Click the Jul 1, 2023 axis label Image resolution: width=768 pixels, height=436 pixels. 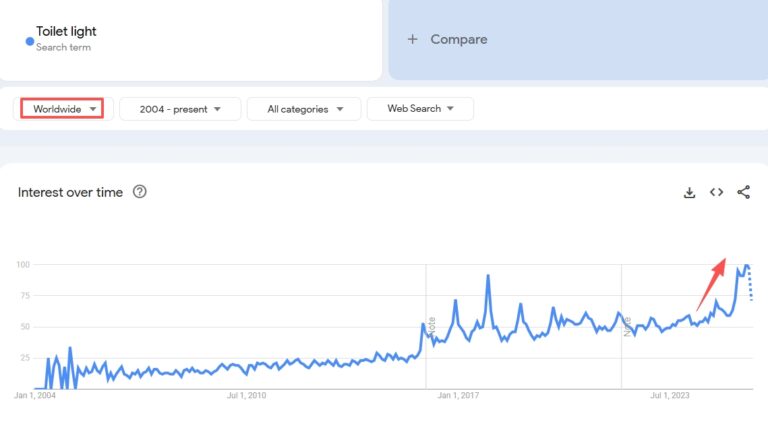click(x=671, y=396)
